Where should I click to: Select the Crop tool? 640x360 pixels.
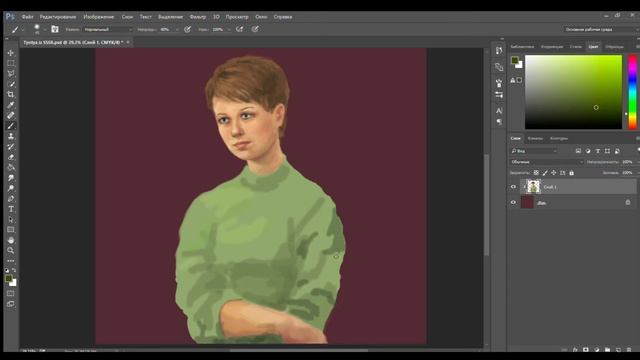coord(11,94)
